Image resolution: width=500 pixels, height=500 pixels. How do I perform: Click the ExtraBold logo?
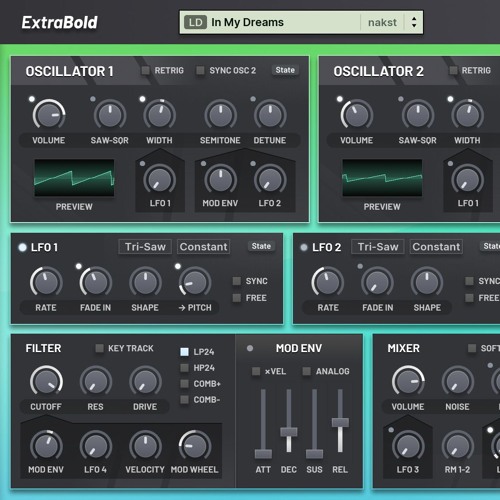click(x=60, y=23)
